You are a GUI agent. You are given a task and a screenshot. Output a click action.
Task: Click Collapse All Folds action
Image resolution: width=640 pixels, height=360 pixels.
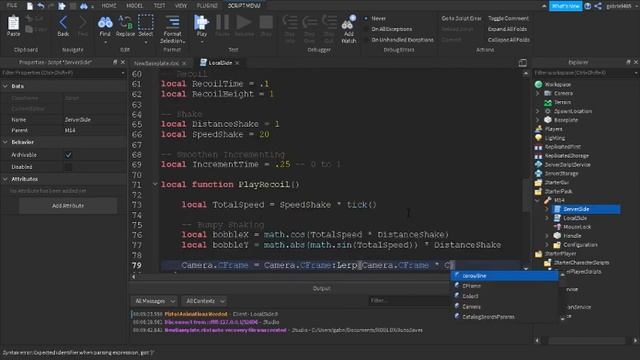pos(509,40)
